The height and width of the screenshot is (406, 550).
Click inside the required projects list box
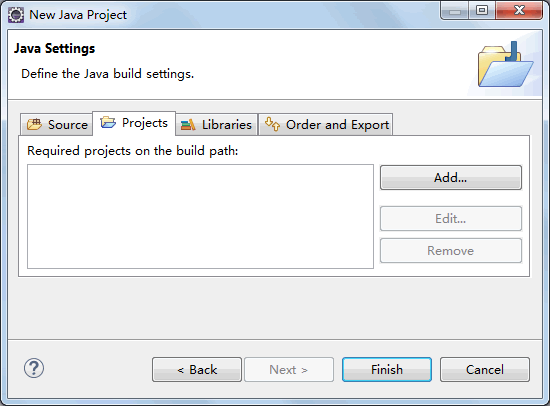point(200,217)
